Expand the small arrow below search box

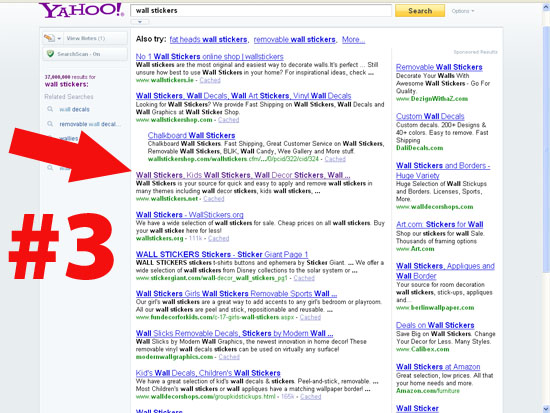pyautogui.click(x=140, y=22)
